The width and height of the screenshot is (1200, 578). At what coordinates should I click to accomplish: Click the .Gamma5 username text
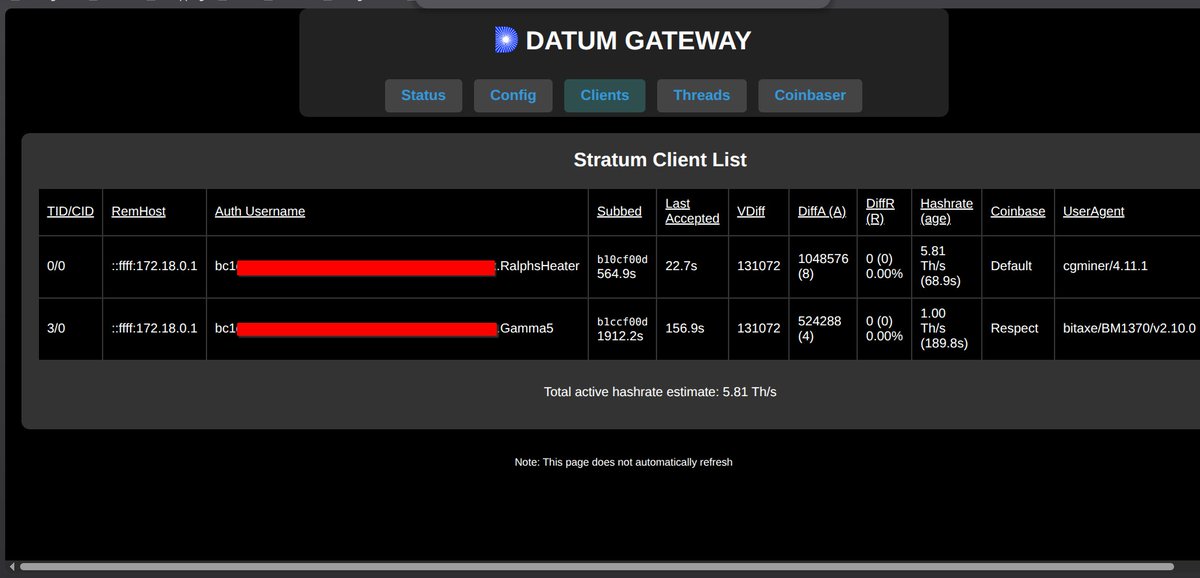coord(526,328)
